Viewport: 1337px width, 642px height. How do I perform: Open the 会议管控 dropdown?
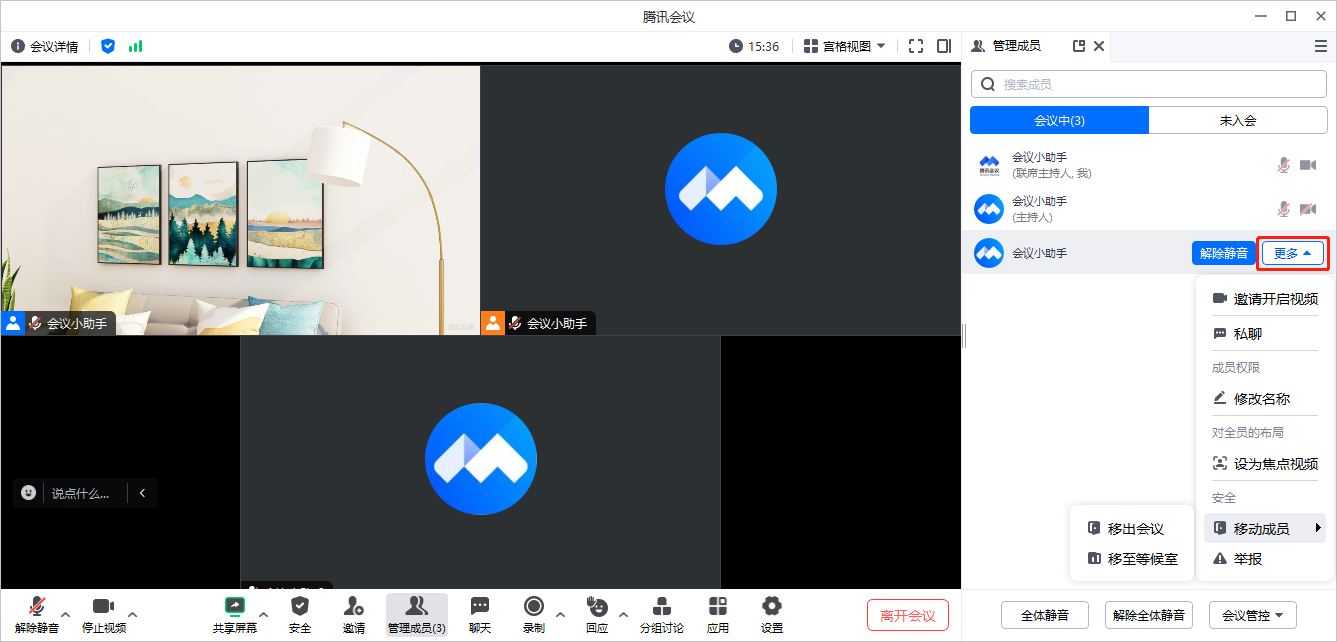coord(1253,615)
